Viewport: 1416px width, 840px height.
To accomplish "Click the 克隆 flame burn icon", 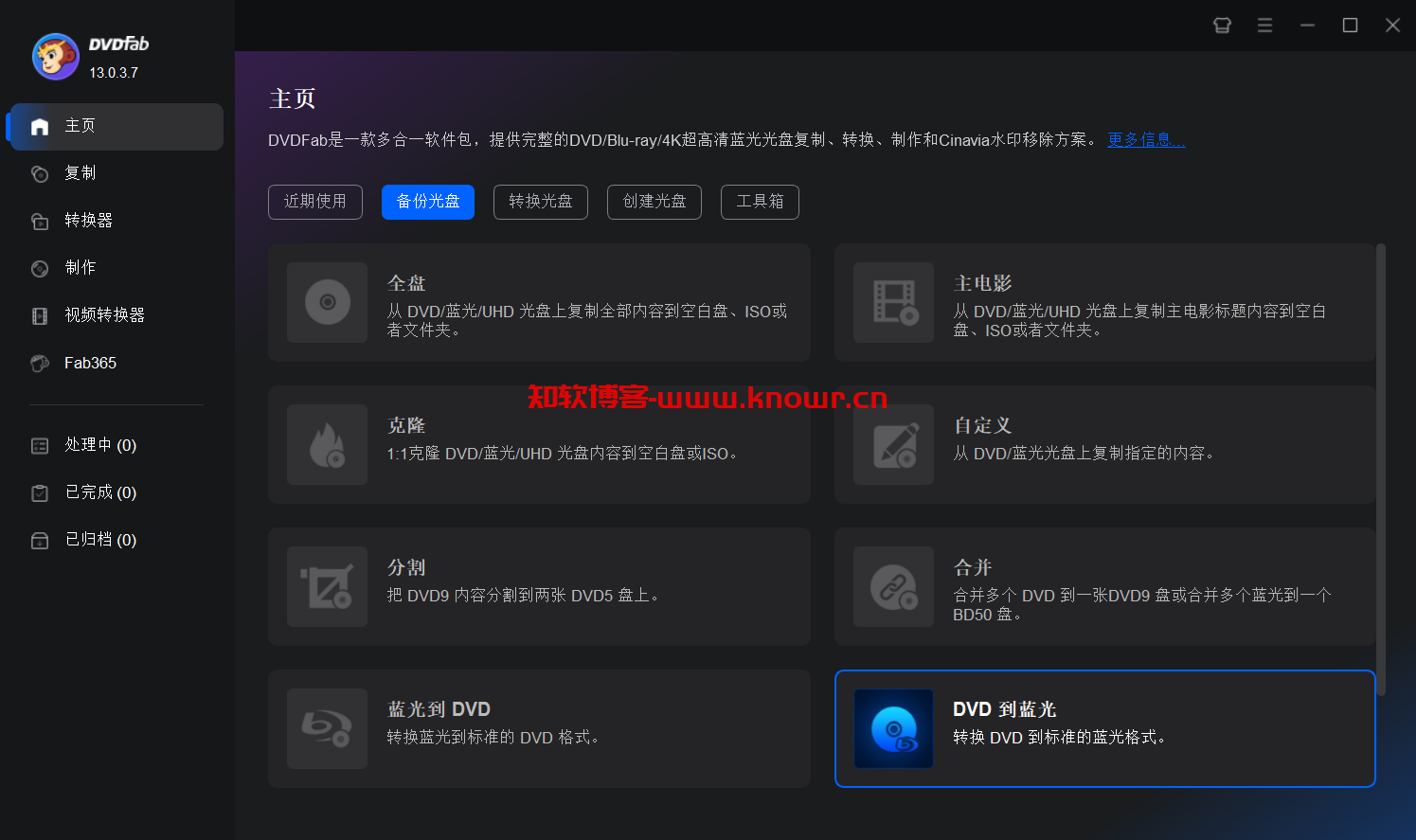I will click(328, 444).
